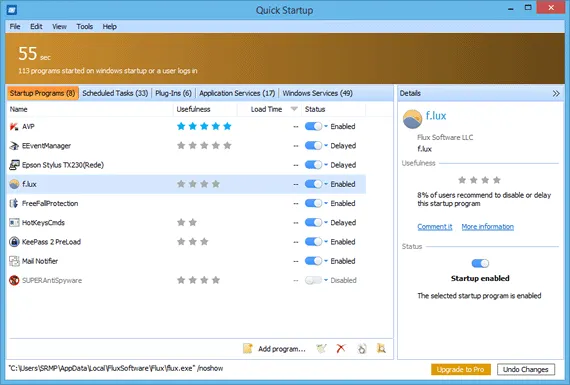Toggle the f.lux row startup switch
This screenshot has width=570, height=385.
(x=313, y=184)
